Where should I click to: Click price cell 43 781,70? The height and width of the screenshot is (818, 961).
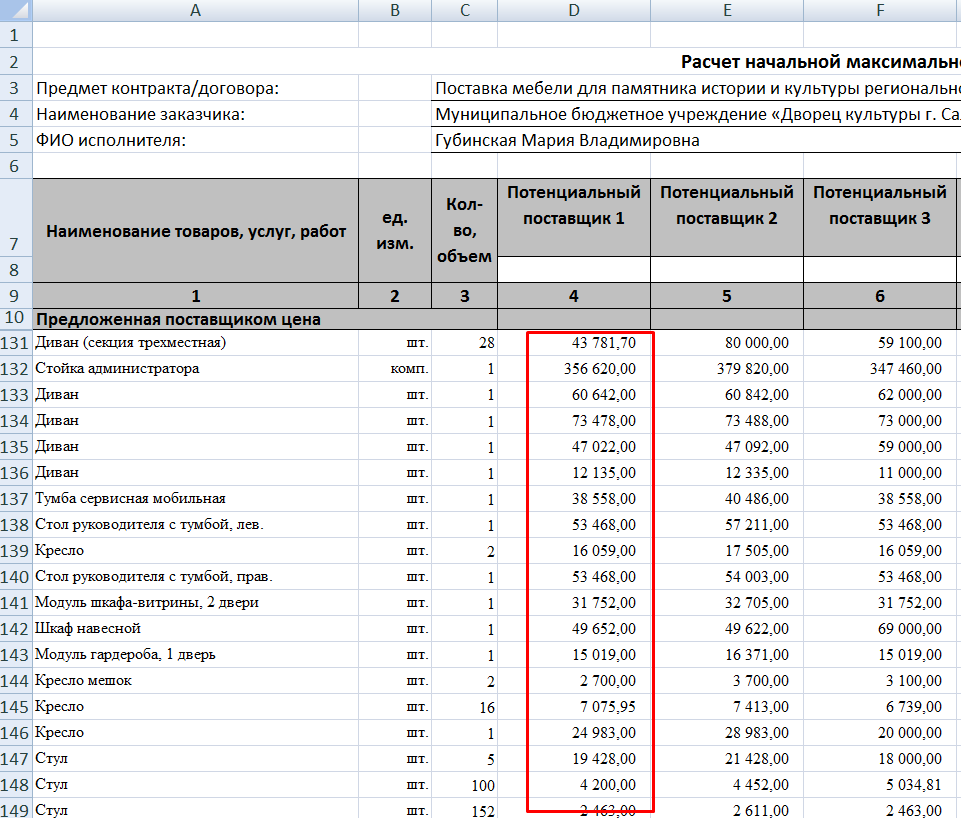click(574, 343)
